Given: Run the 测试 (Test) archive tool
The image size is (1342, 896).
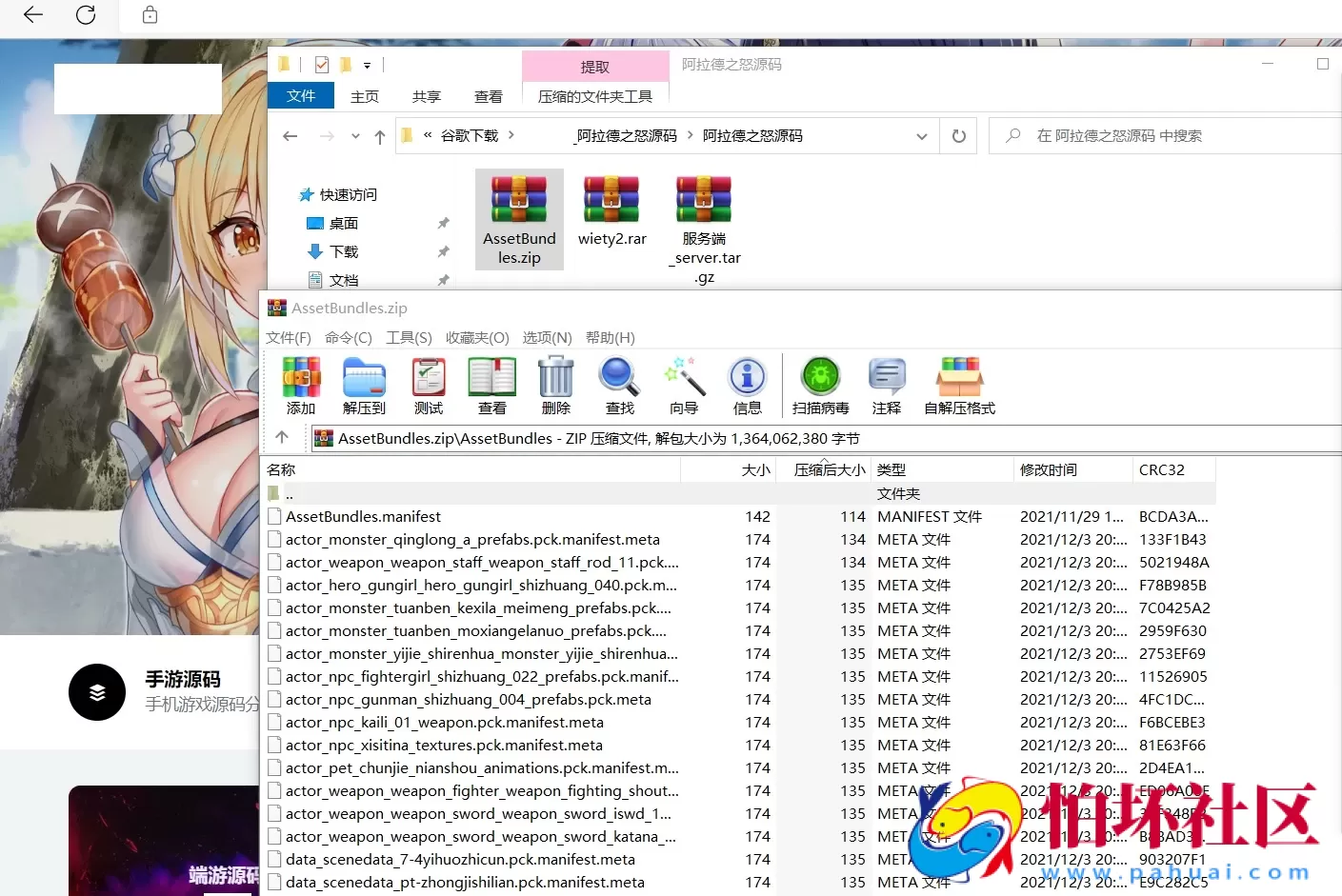Looking at the screenshot, I should (x=428, y=385).
